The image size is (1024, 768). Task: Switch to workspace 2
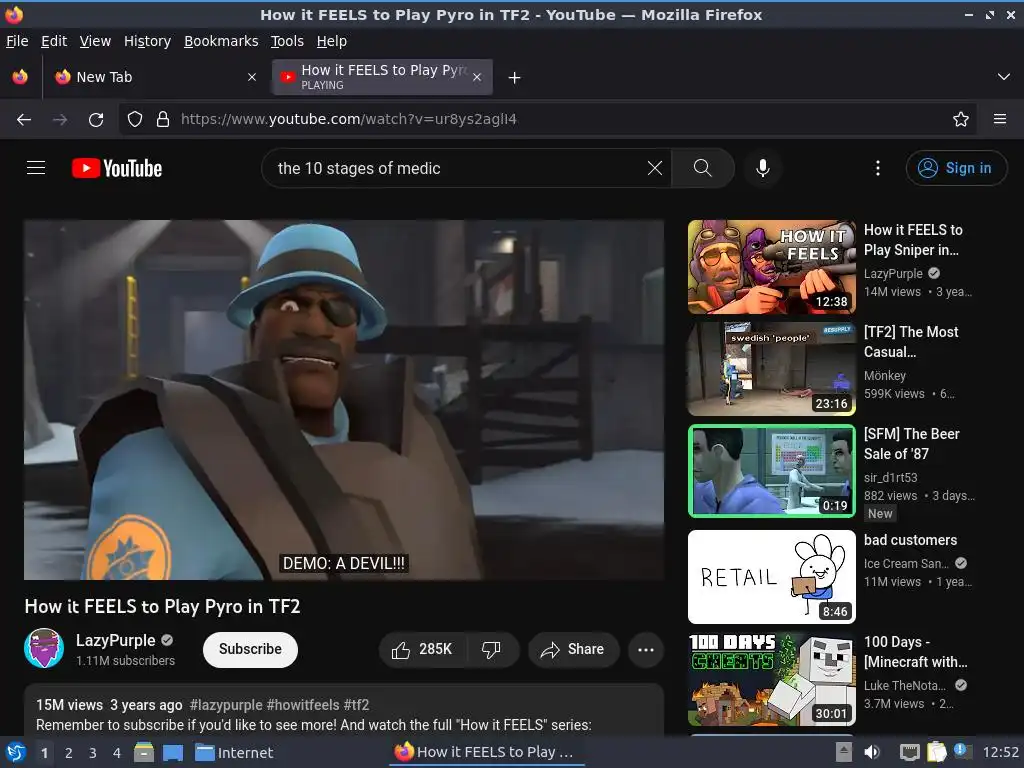pos(69,753)
